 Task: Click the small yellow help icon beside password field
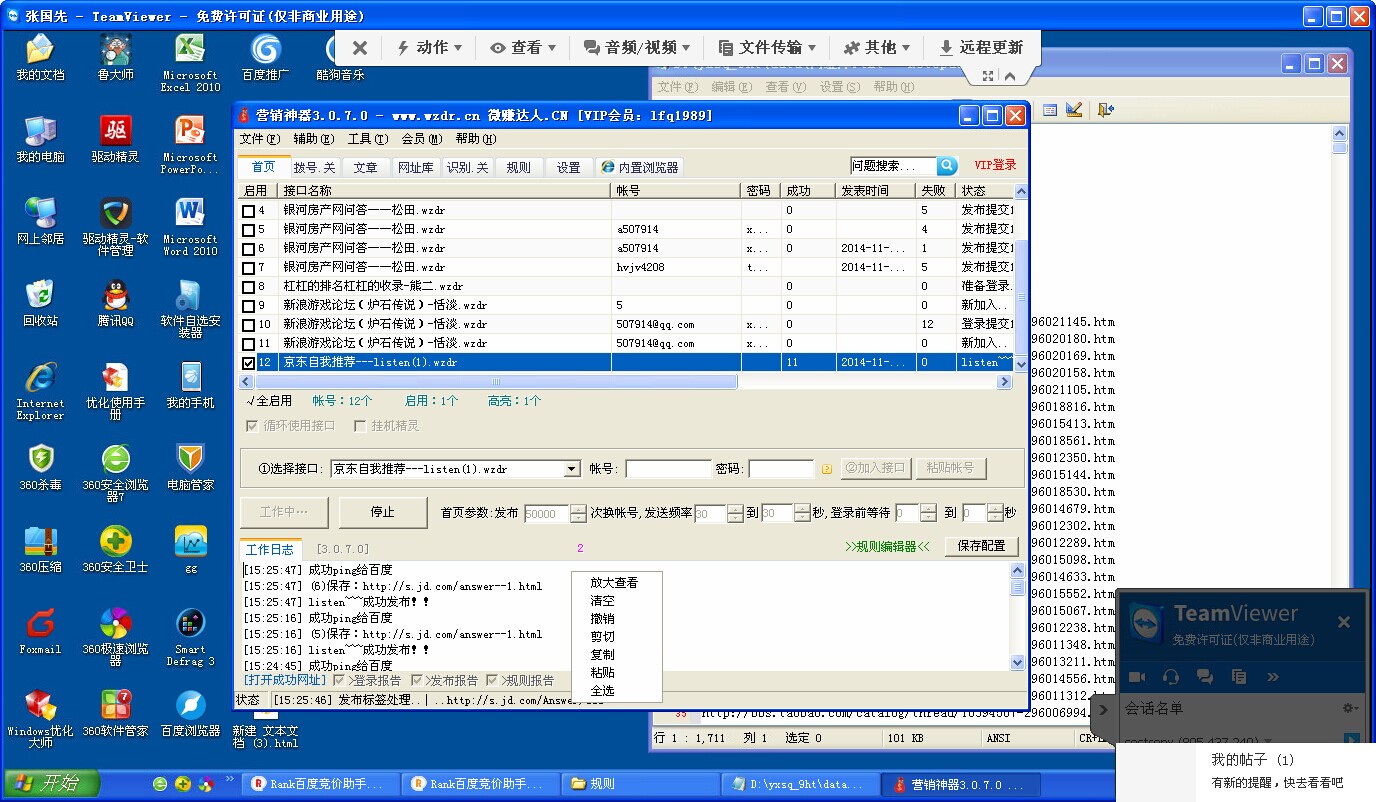point(827,469)
